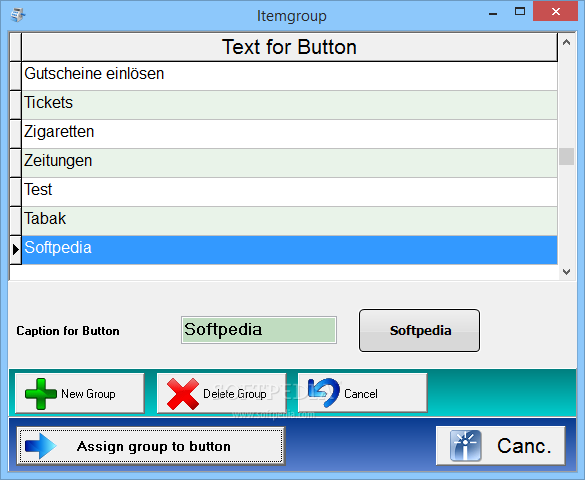Click the row selector beside Tickets
The width and height of the screenshot is (585, 480).
15,105
